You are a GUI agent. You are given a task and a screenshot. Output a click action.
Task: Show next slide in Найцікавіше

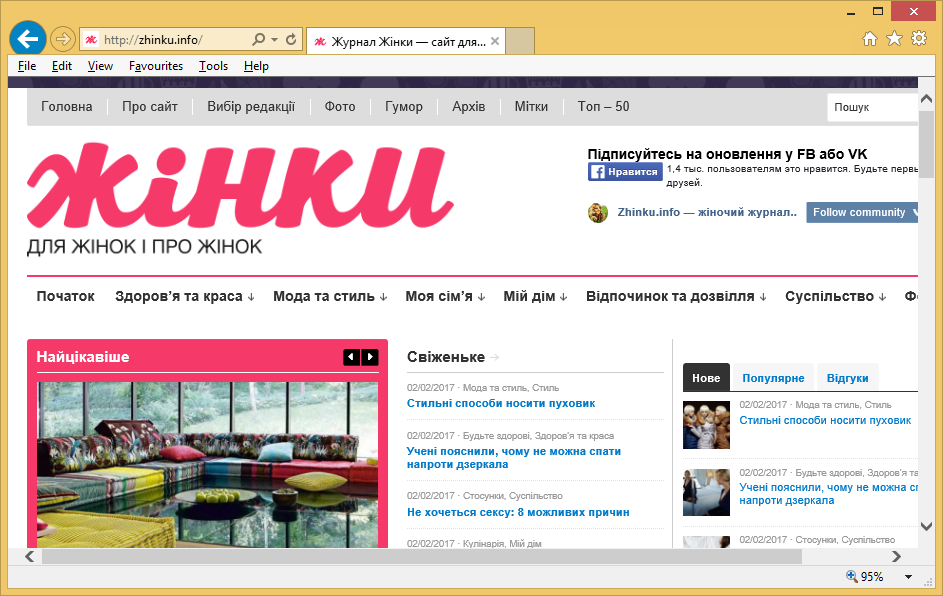370,357
